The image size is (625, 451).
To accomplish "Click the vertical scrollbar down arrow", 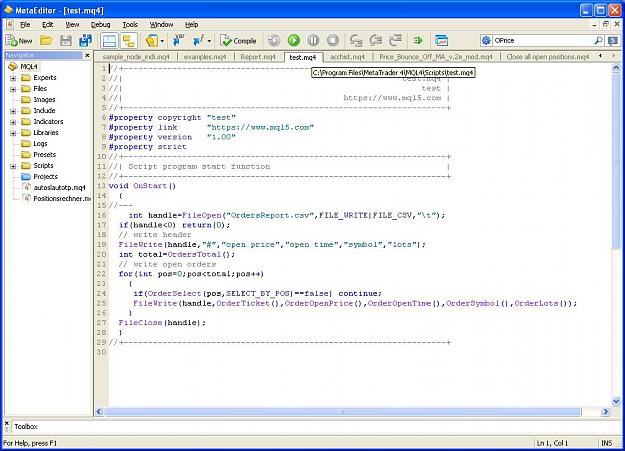I will coord(616,401).
